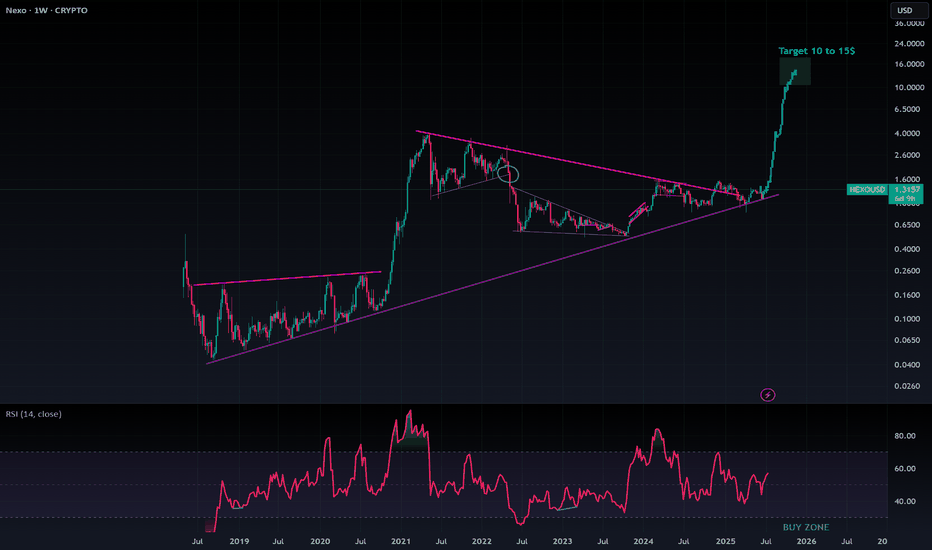932x550 pixels.
Task: Click the 2021 label on time axis
Action: 400,541
